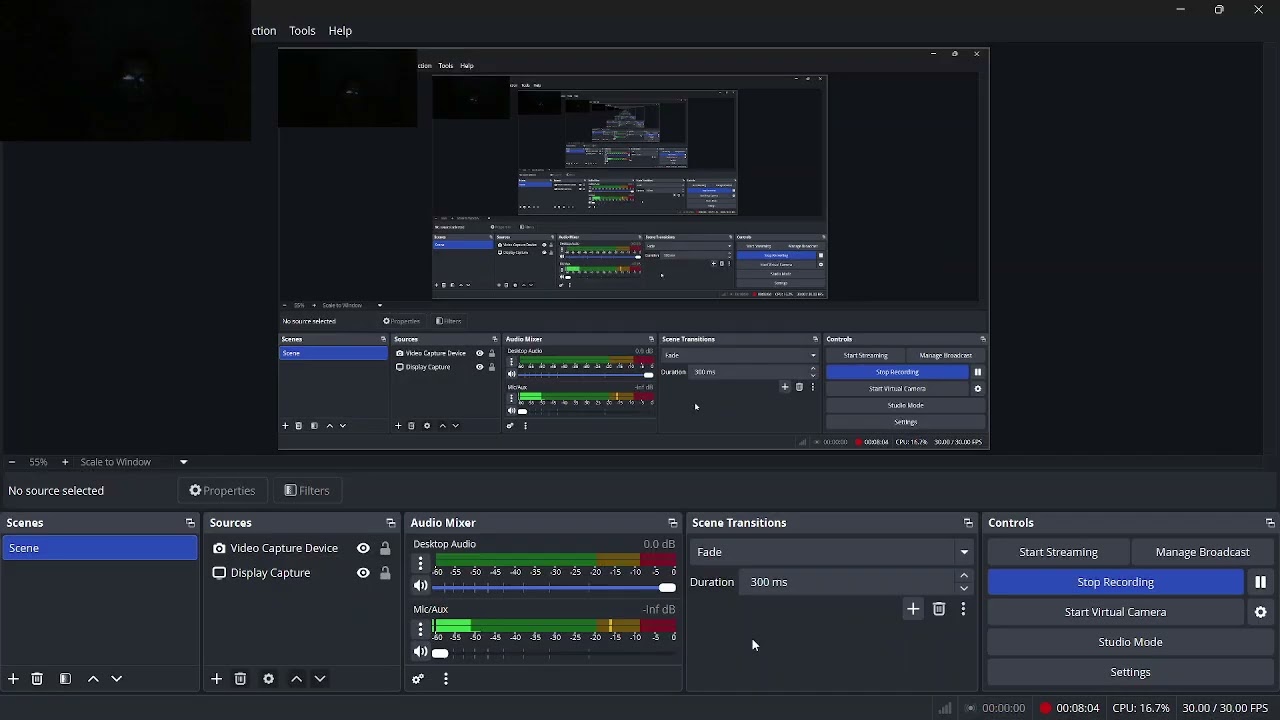
Task: Select the Scene item in Scenes list
Action: pyautogui.click(x=100, y=548)
